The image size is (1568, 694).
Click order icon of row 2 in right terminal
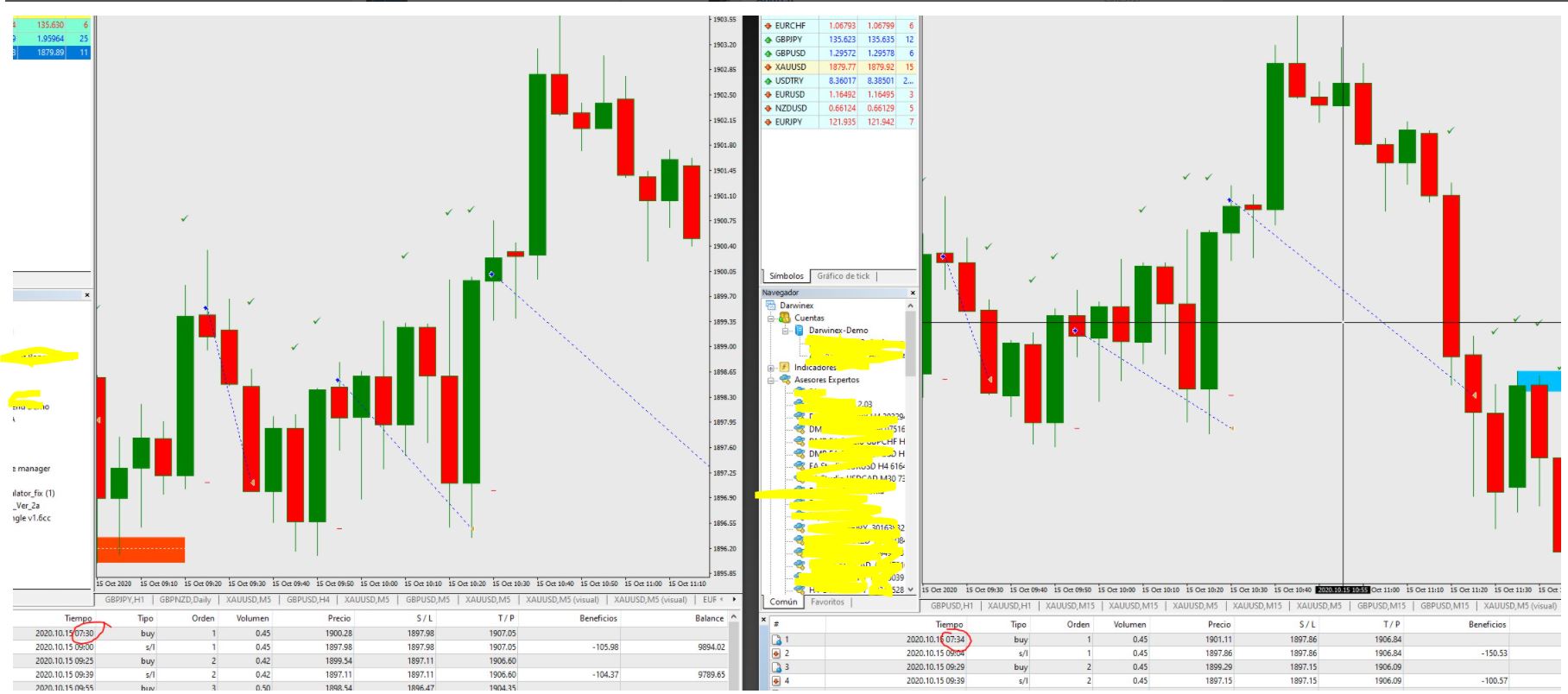(776, 653)
